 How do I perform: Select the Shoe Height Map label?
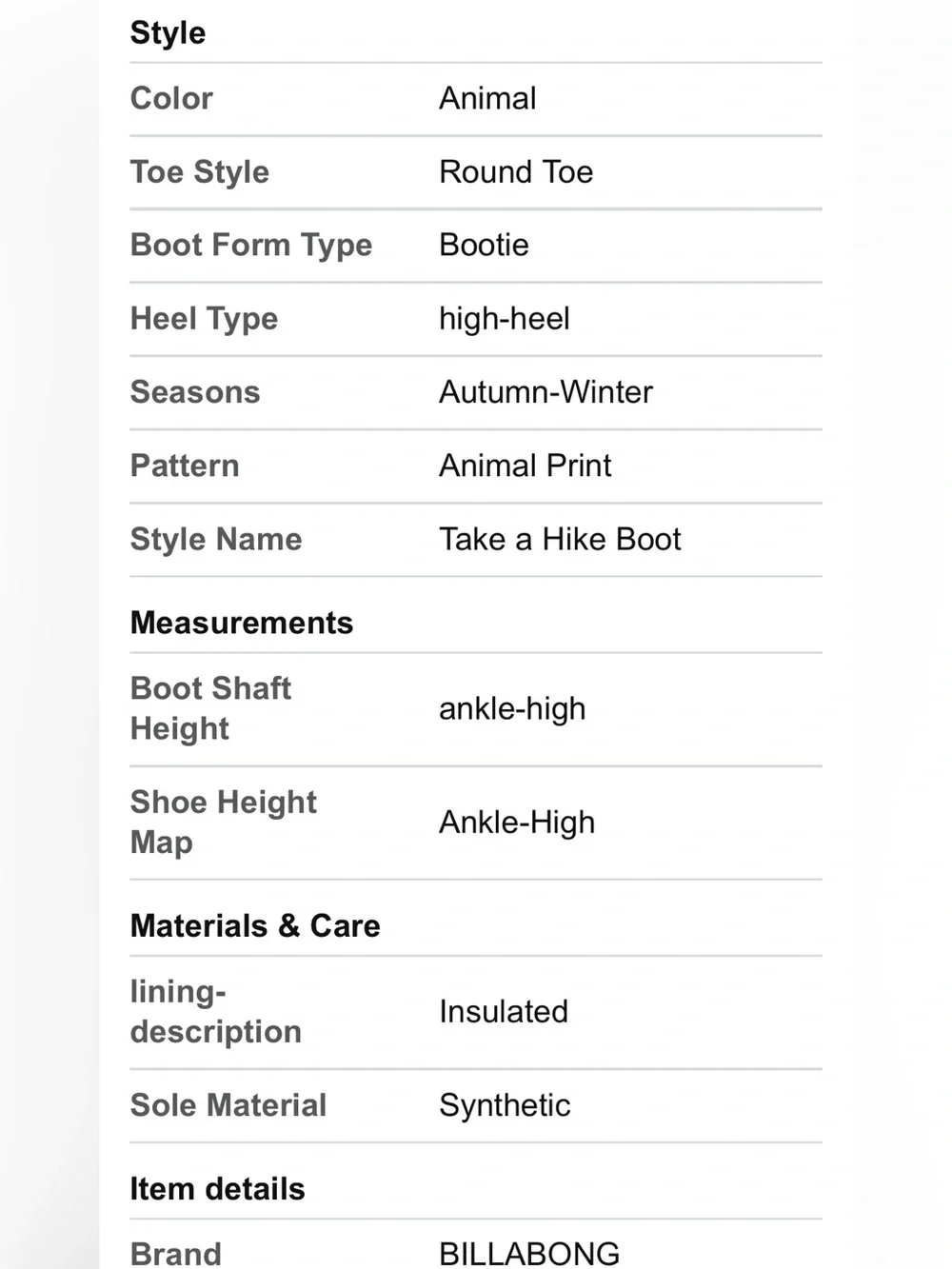tap(224, 822)
